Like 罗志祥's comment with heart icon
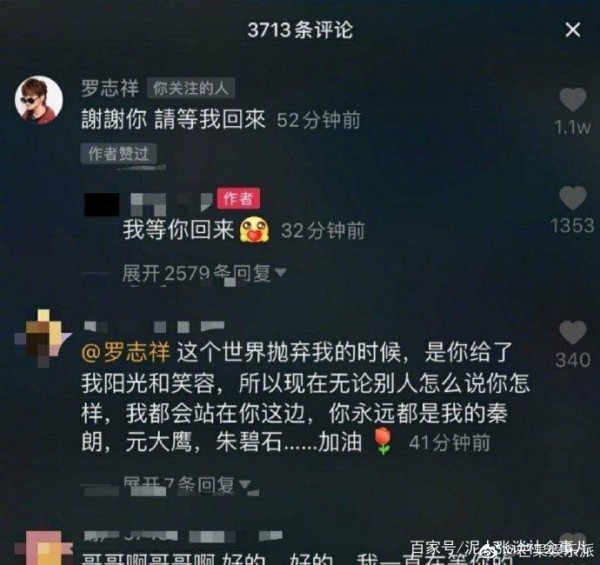Viewport: 600px width, 565px height. point(572,99)
